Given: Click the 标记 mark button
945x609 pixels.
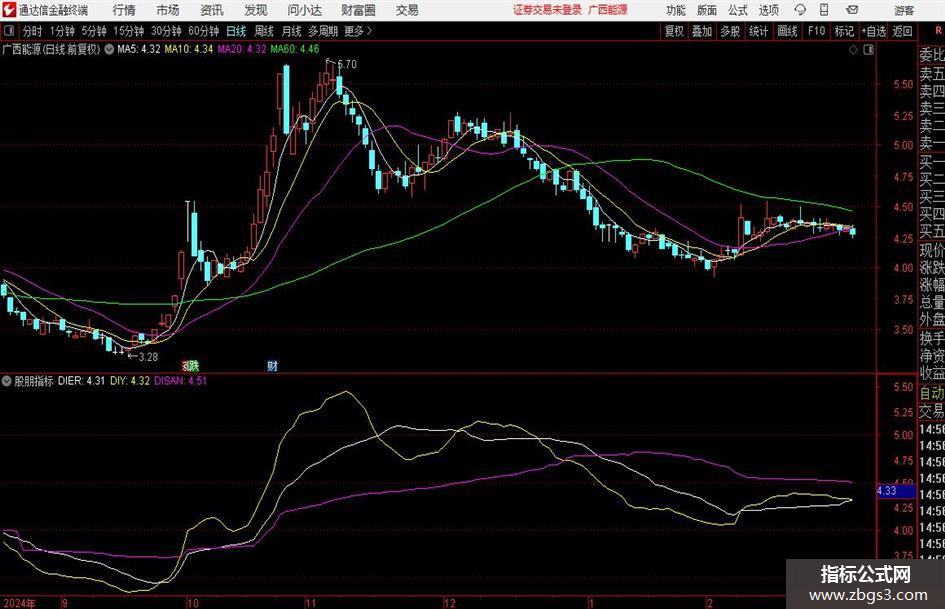Looking at the screenshot, I should [x=844, y=31].
